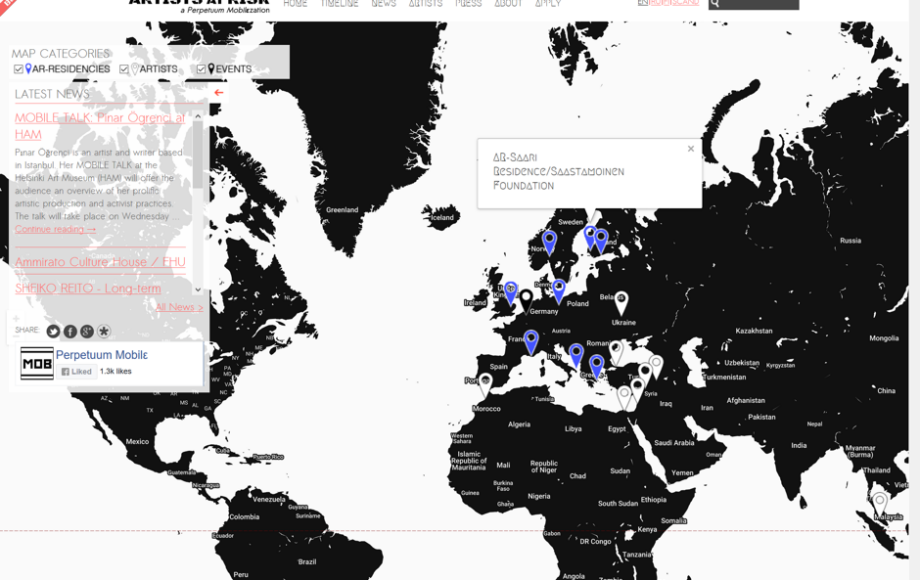The height and width of the screenshot is (580, 920).
Task: Click the right blue pin over Finland
Action: (601, 240)
